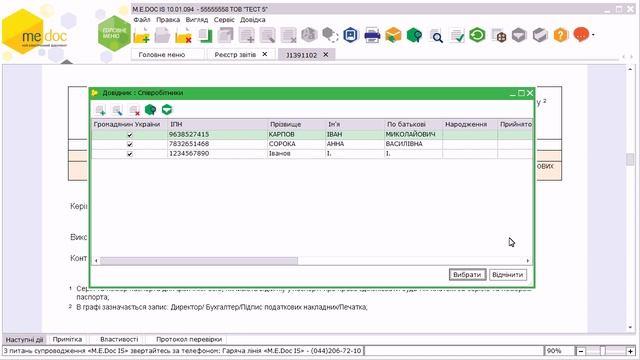
Task: Click the green hexagon down-arrow icon in dialog
Action: point(167,109)
